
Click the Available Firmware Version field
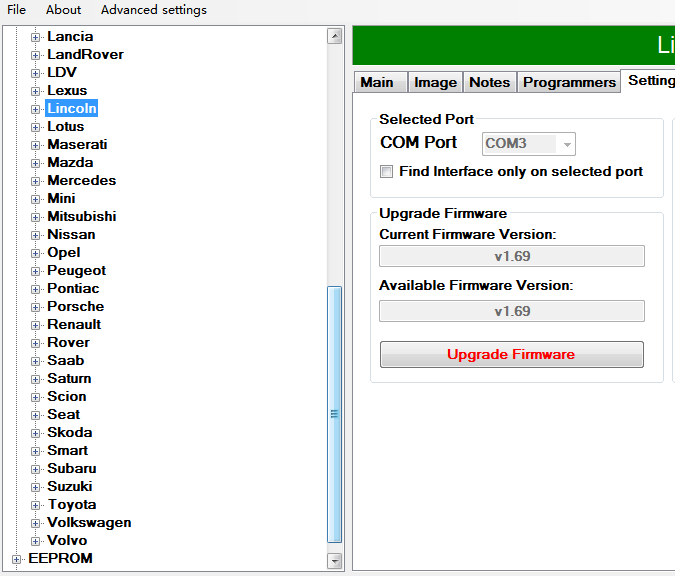[512, 311]
